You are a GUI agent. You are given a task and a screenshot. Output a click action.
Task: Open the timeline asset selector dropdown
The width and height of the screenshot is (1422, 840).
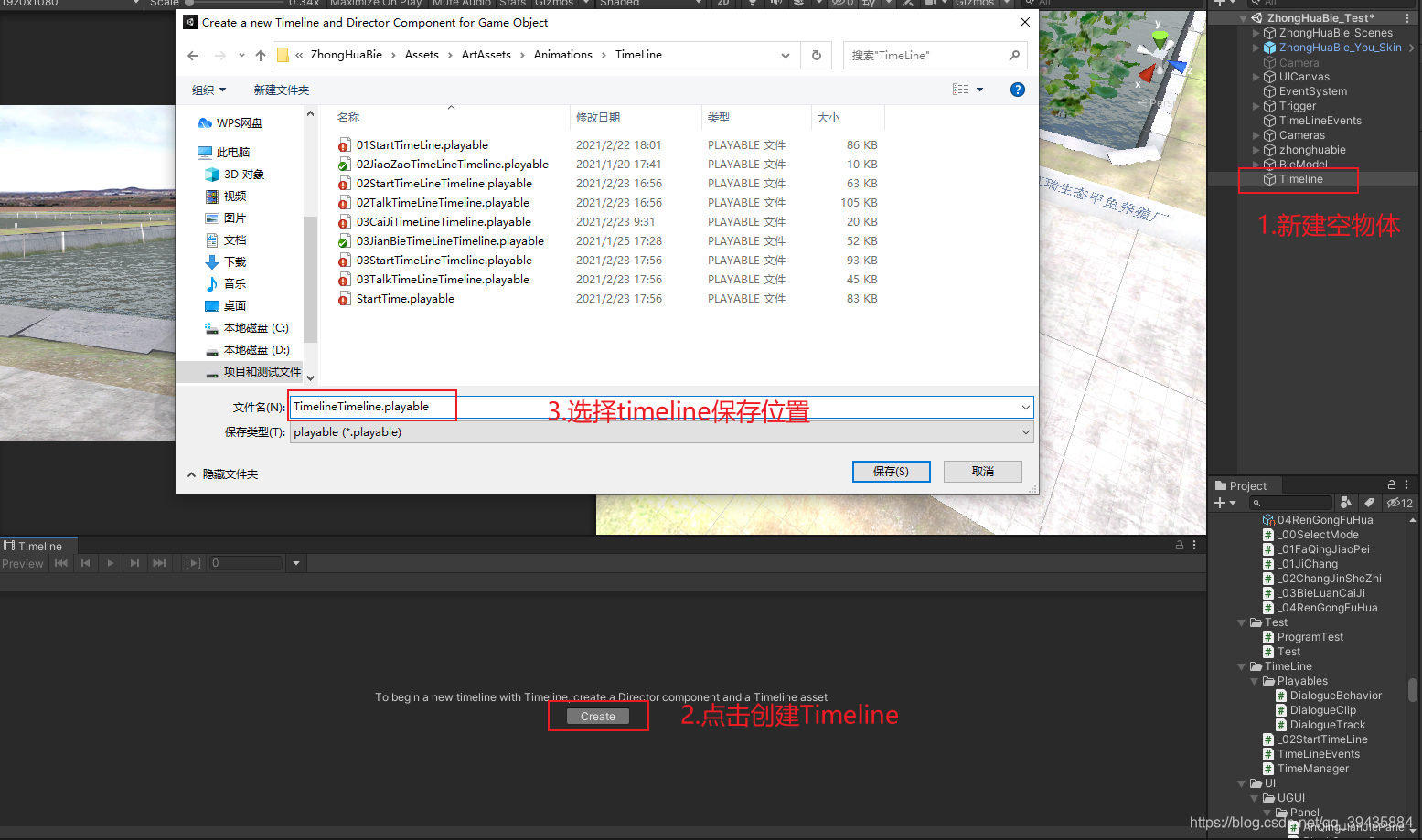click(296, 564)
